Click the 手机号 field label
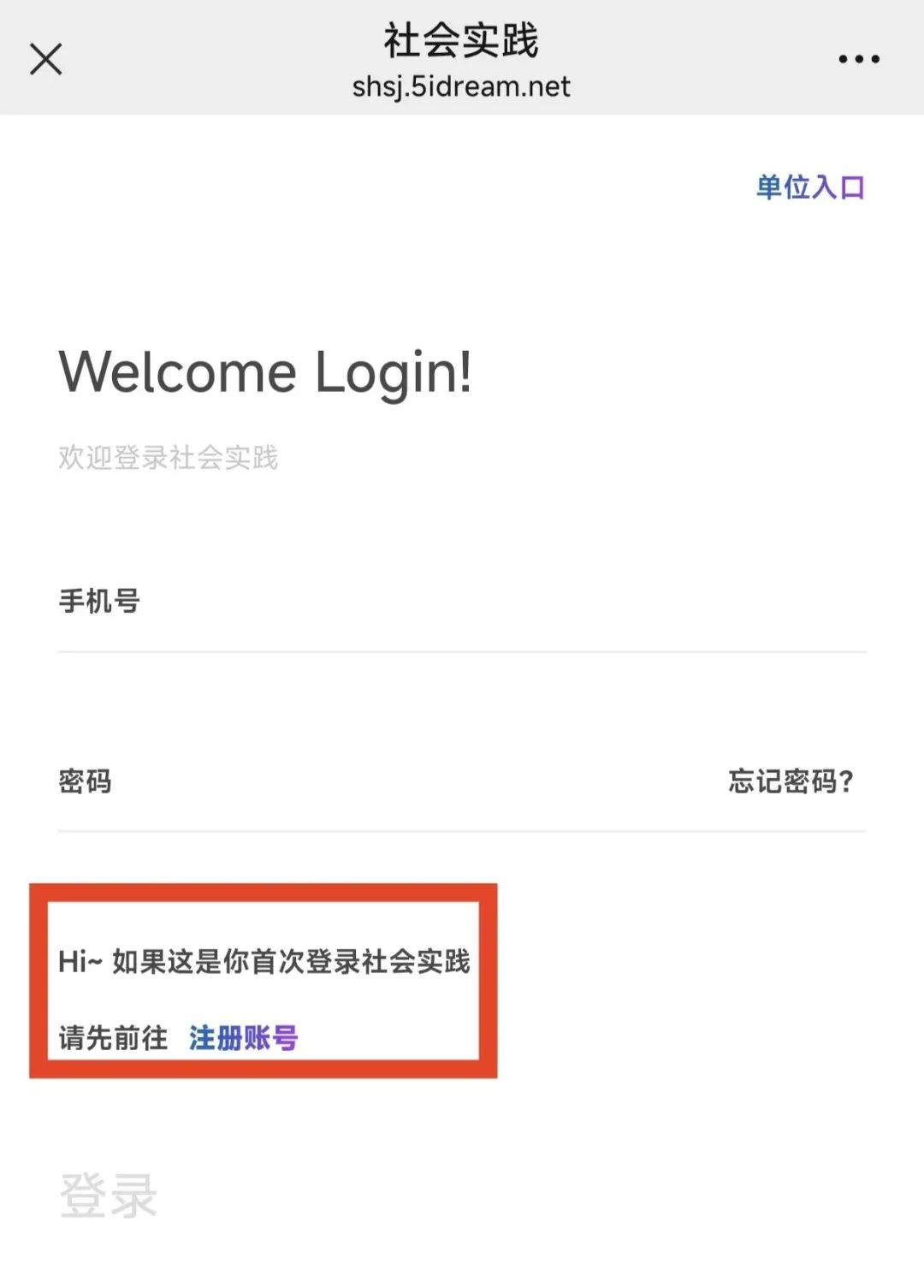The width and height of the screenshot is (924, 1288). click(99, 602)
